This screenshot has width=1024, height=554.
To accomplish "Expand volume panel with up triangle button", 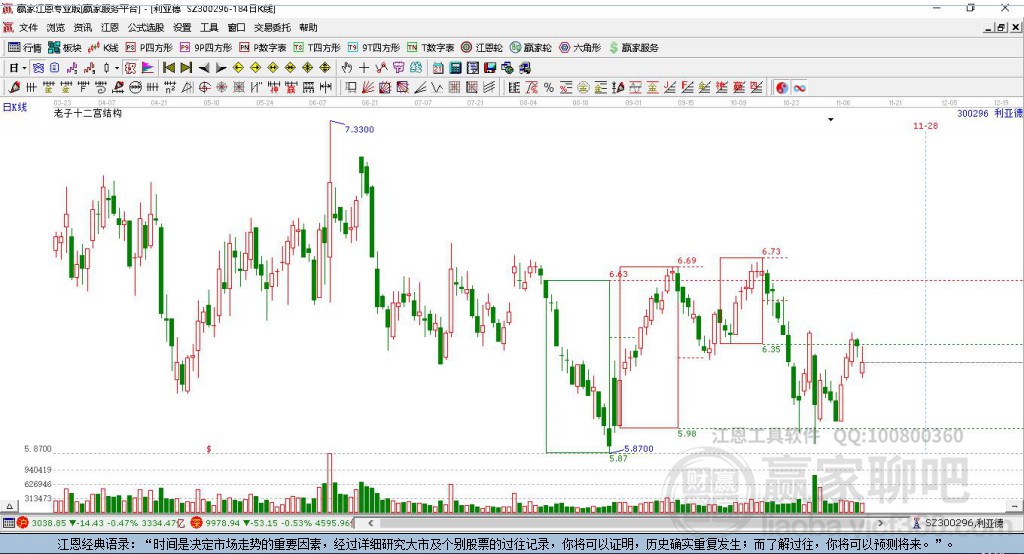I will (x=9, y=506).
